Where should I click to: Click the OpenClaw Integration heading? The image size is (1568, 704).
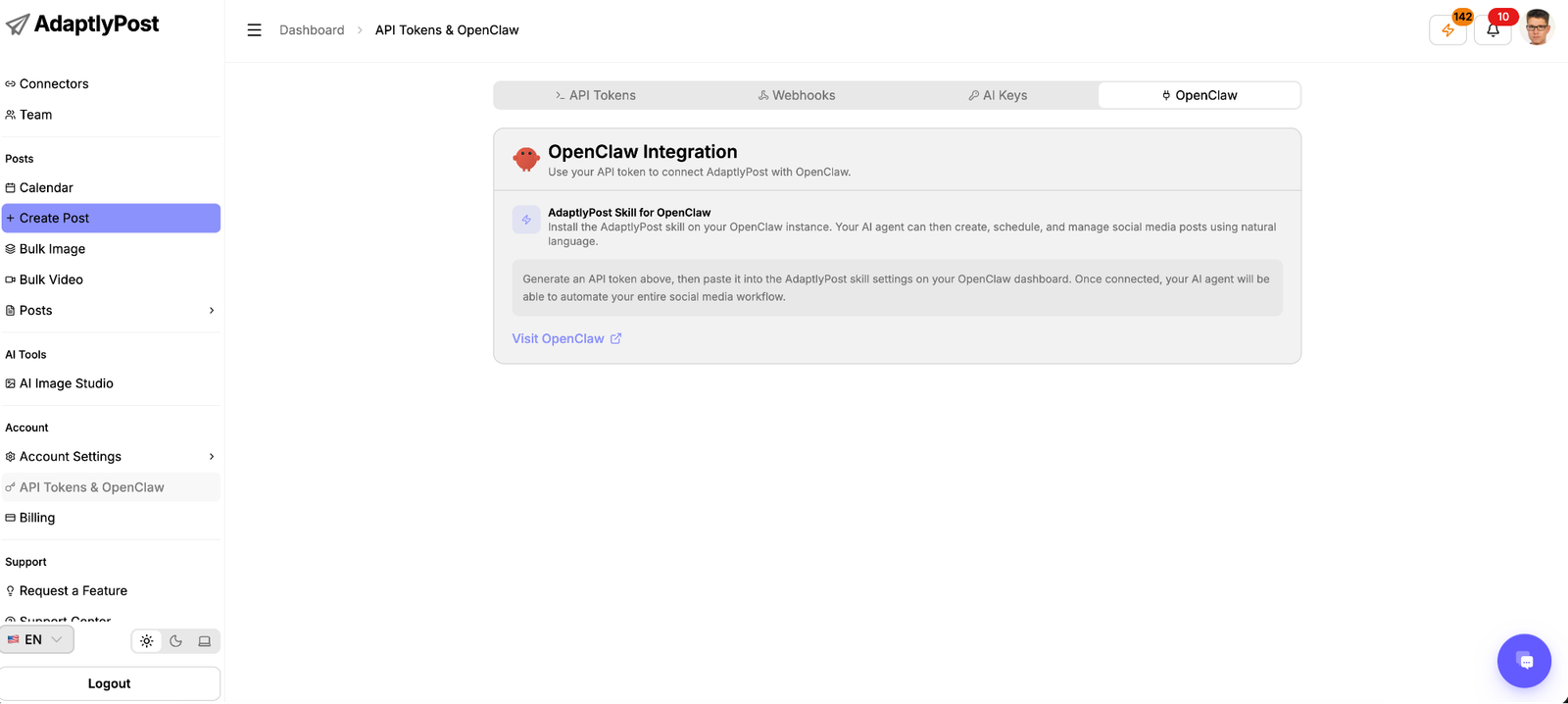coord(643,152)
